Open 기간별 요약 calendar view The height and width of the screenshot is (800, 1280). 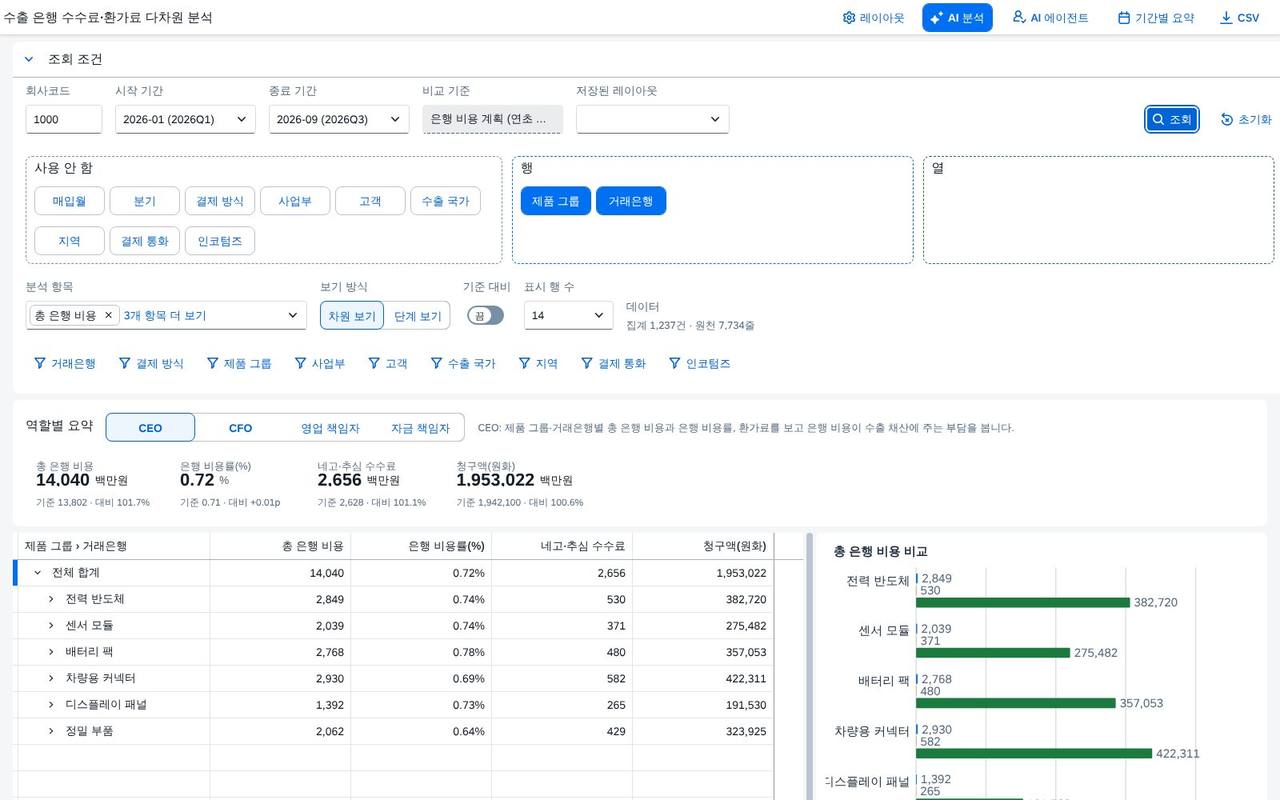[1155, 18]
